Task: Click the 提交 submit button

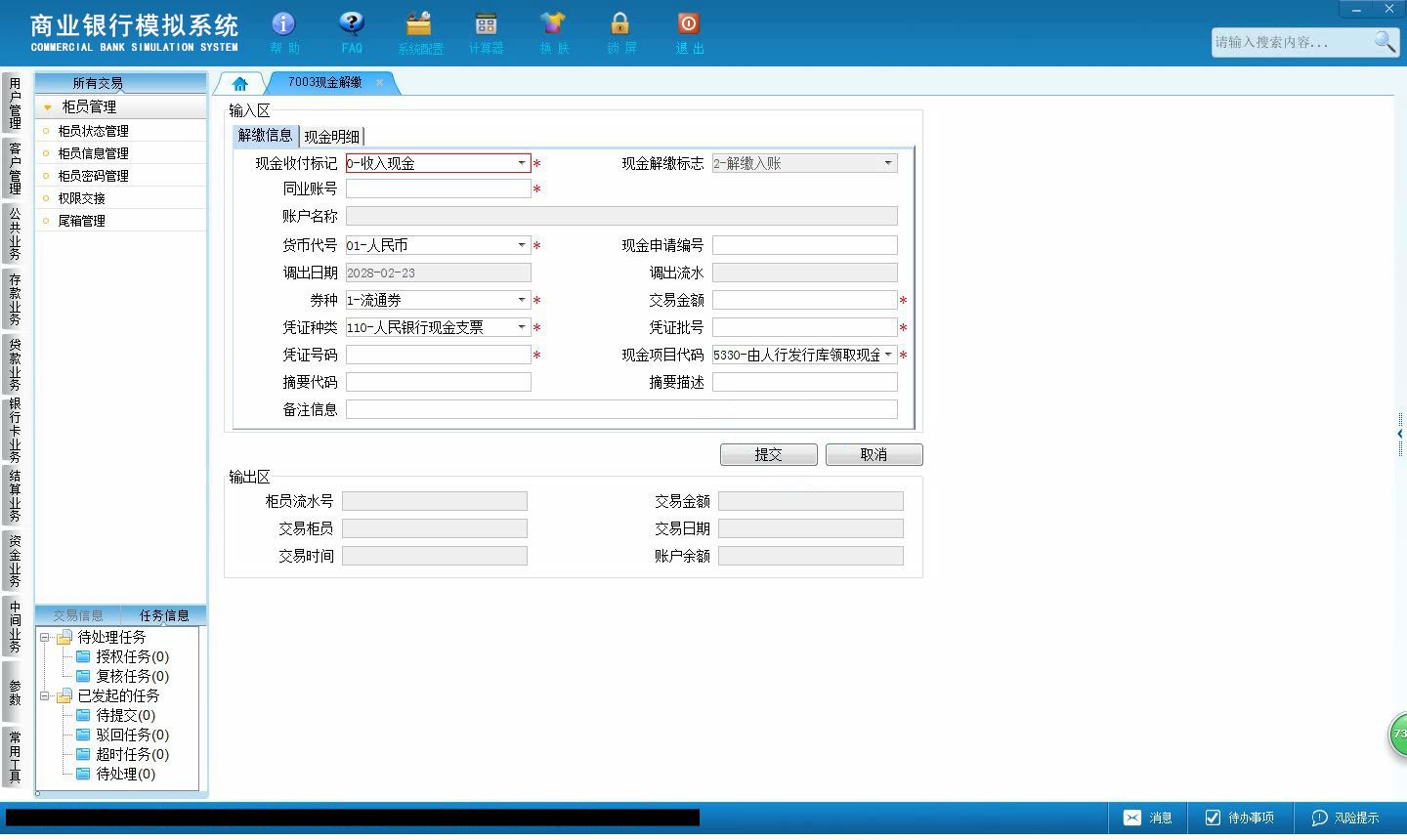Action: (x=769, y=454)
